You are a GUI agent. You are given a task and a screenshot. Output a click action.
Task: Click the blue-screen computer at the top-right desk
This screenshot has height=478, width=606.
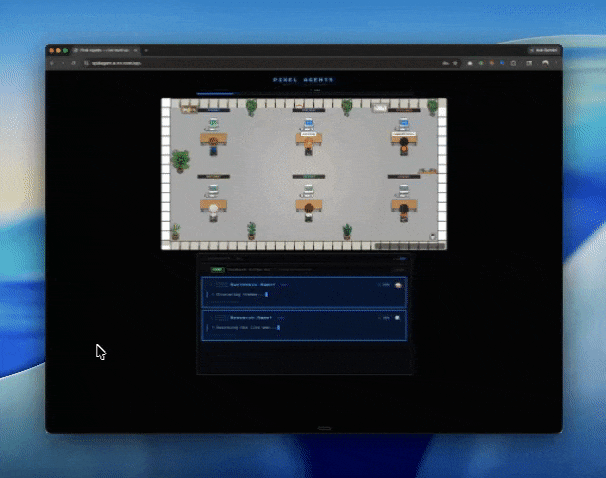pos(403,124)
